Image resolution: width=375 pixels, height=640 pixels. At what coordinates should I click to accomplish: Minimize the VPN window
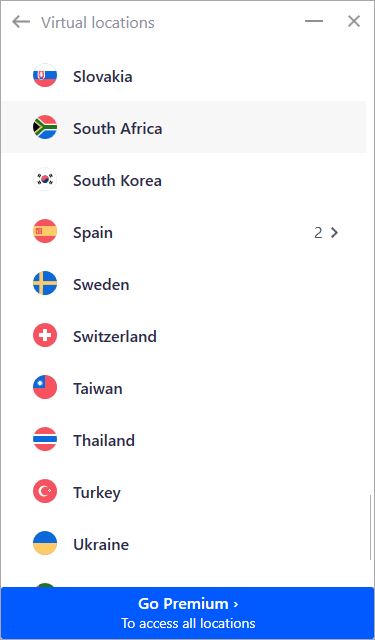click(x=314, y=21)
